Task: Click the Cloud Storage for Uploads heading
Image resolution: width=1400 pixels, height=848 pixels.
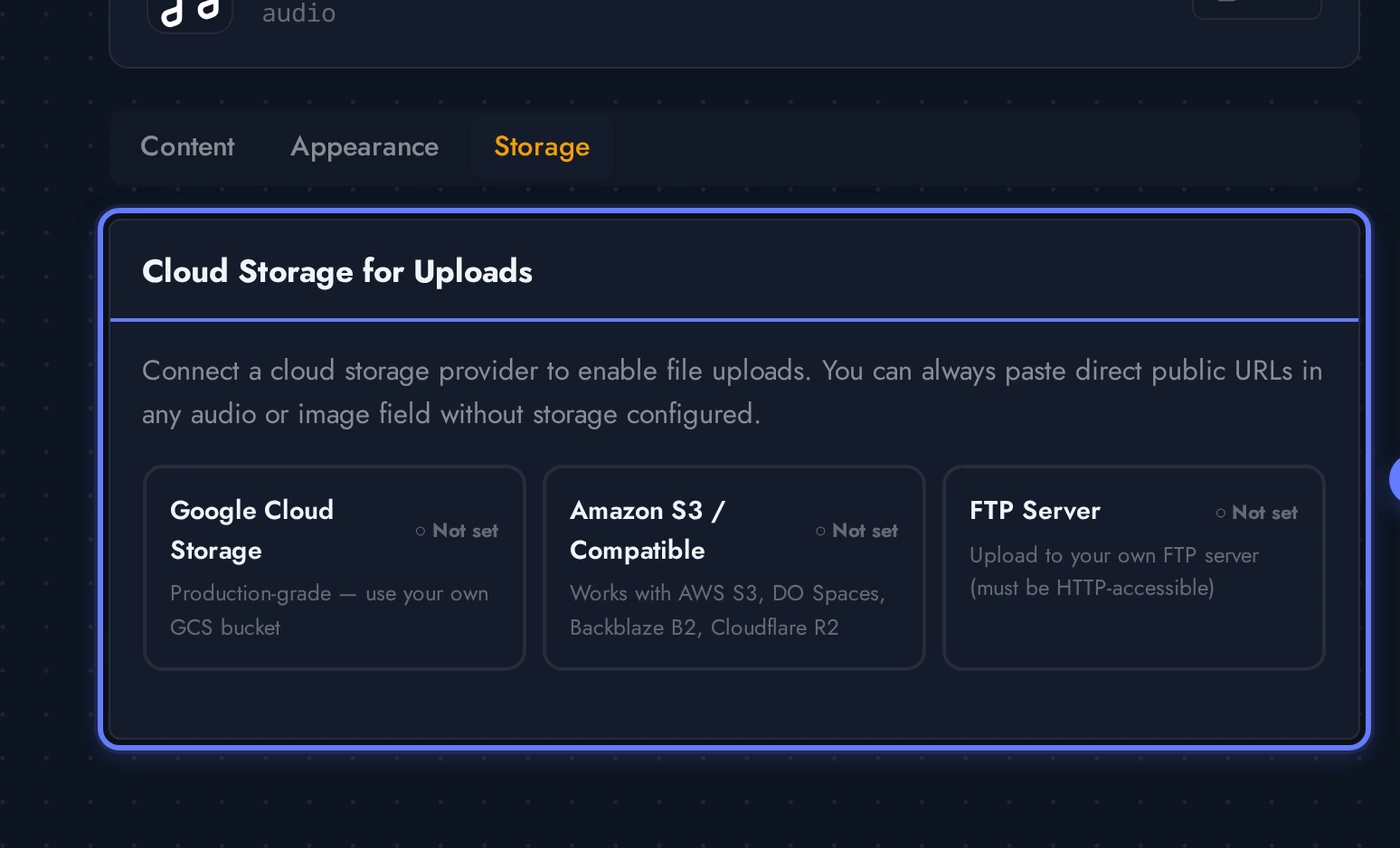Action: click(337, 271)
